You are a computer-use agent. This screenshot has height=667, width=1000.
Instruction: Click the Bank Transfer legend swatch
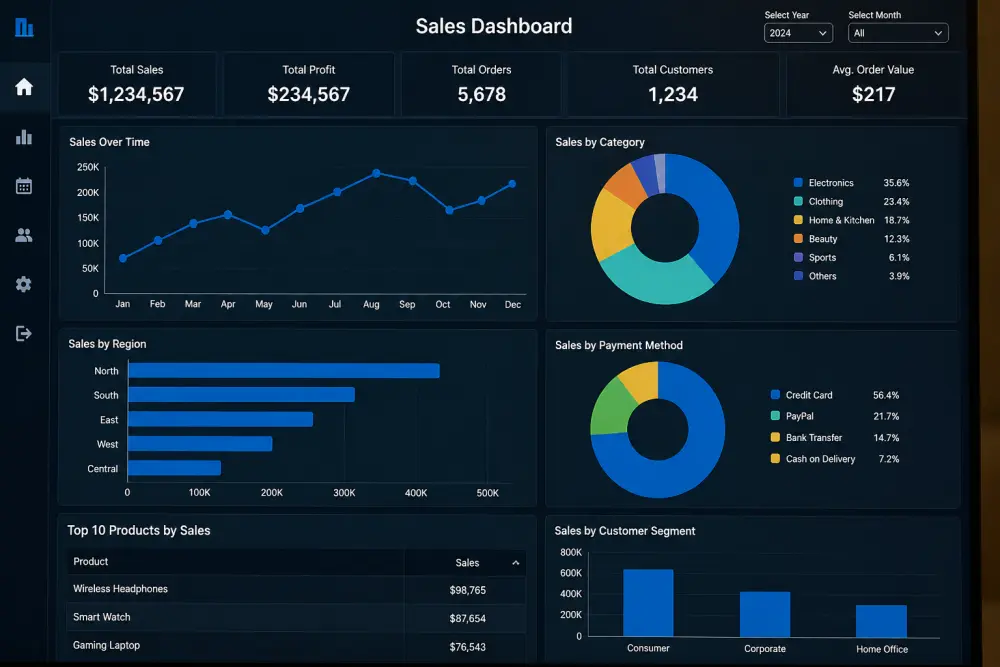pyautogui.click(x=775, y=437)
